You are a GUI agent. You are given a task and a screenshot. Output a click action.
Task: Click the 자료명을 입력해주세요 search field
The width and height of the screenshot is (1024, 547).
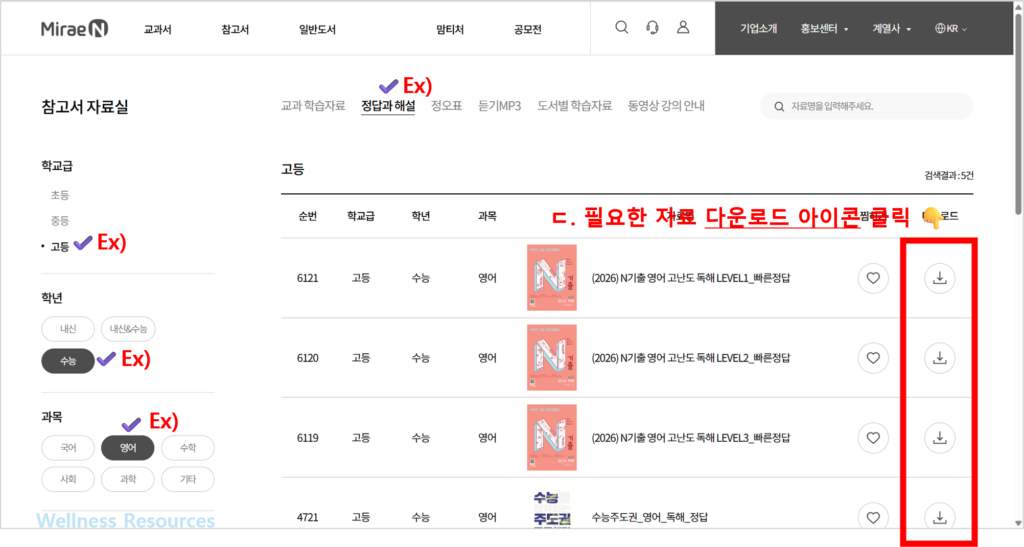tap(867, 106)
